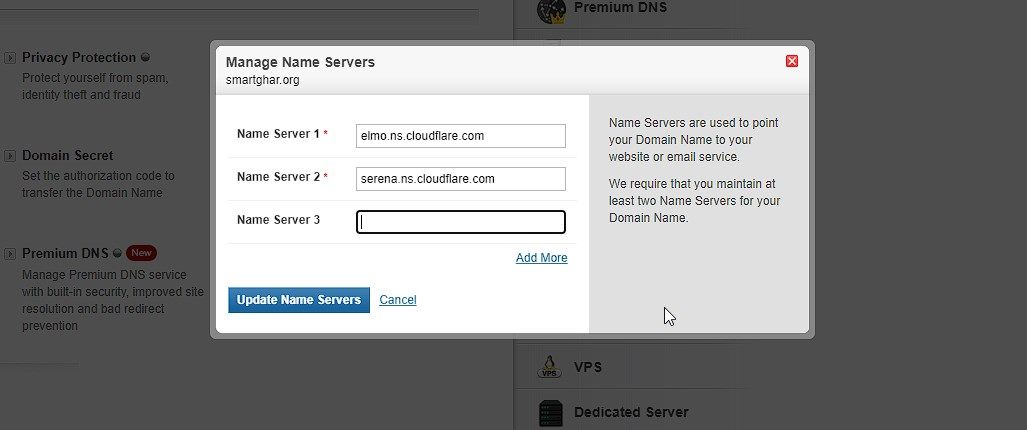This screenshot has height=430, width=1027.
Task: Click the Name Server 3 label
Action: tap(278, 220)
